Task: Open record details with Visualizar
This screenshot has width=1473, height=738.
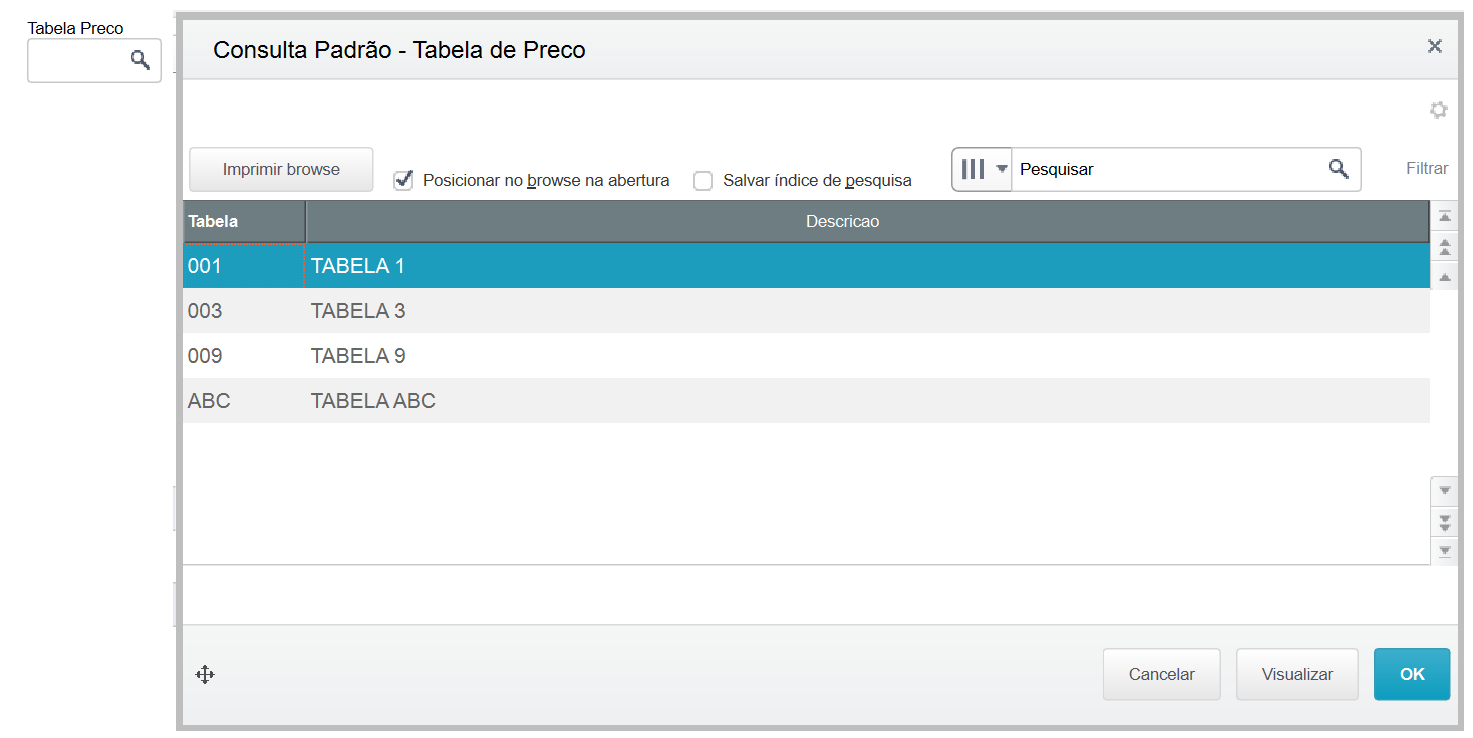Action: pos(1297,674)
